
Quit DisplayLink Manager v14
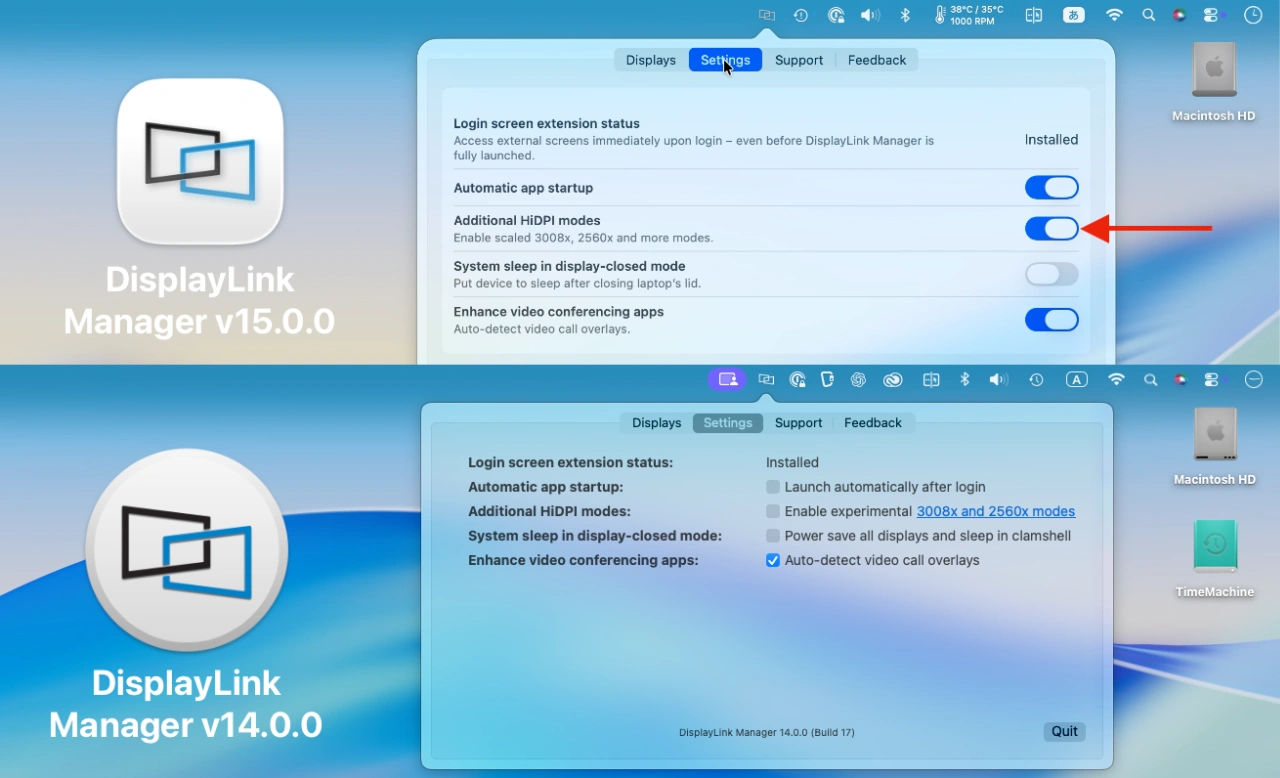pos(1063,731)
